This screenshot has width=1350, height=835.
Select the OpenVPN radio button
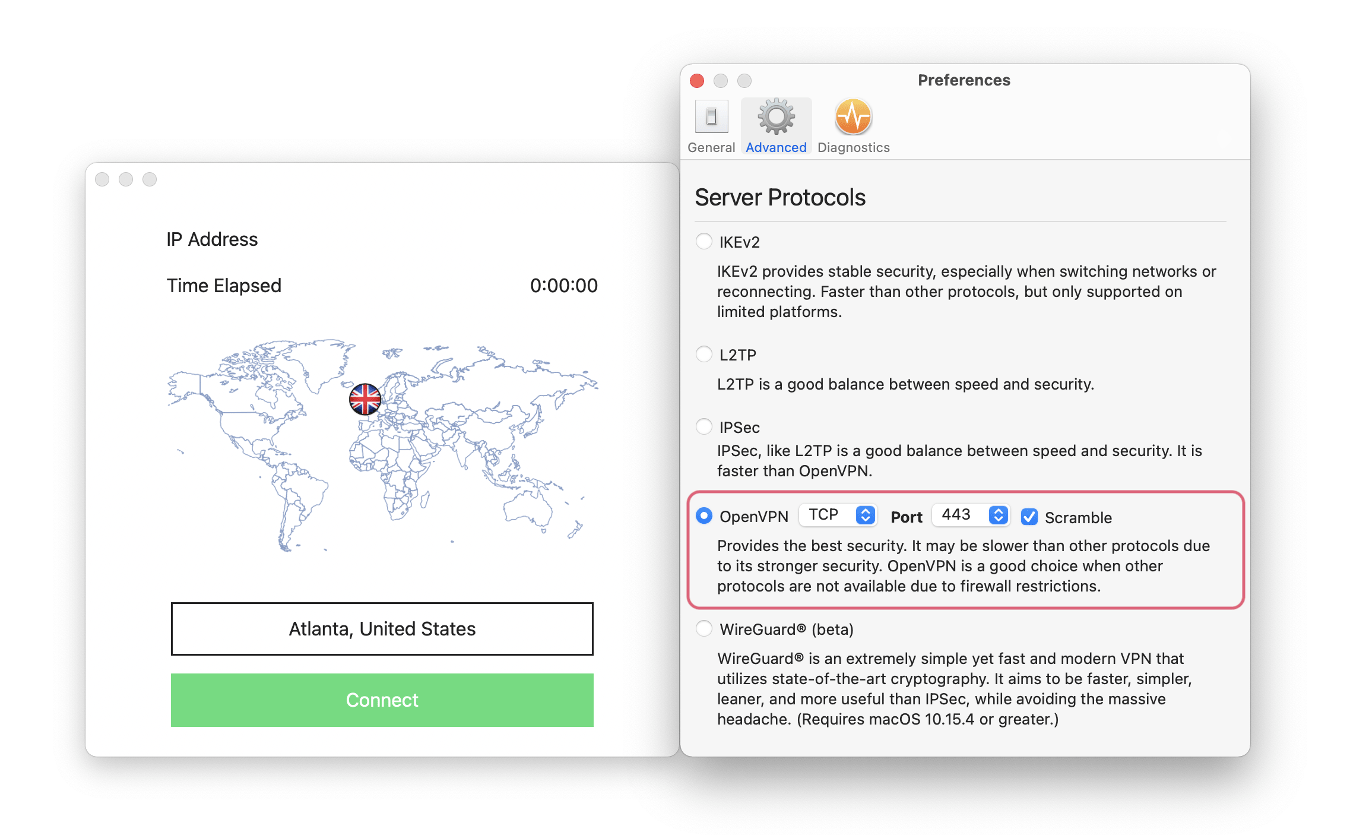coord(703,516)
